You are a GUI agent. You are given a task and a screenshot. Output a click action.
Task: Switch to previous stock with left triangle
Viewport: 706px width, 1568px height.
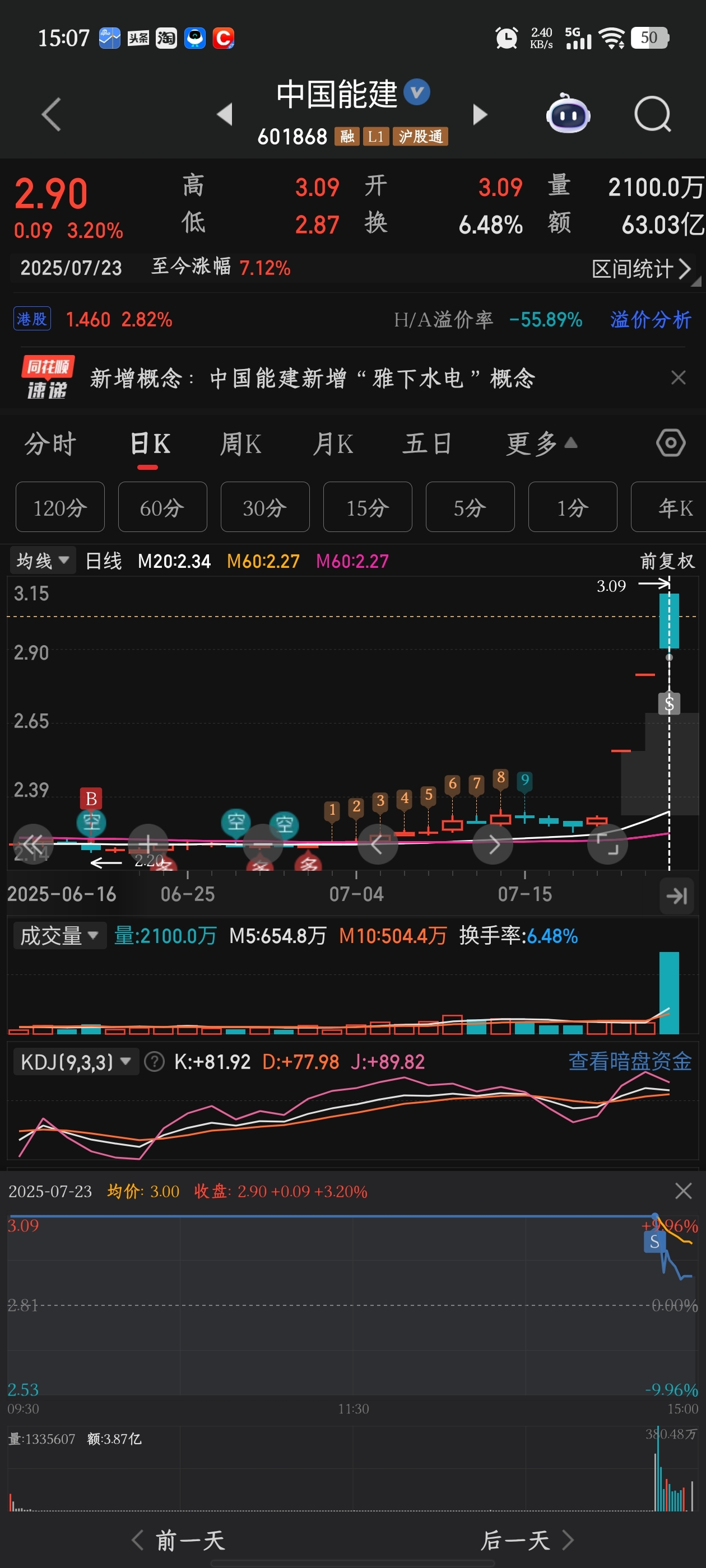pyautogui.click(x=225, y=114)
